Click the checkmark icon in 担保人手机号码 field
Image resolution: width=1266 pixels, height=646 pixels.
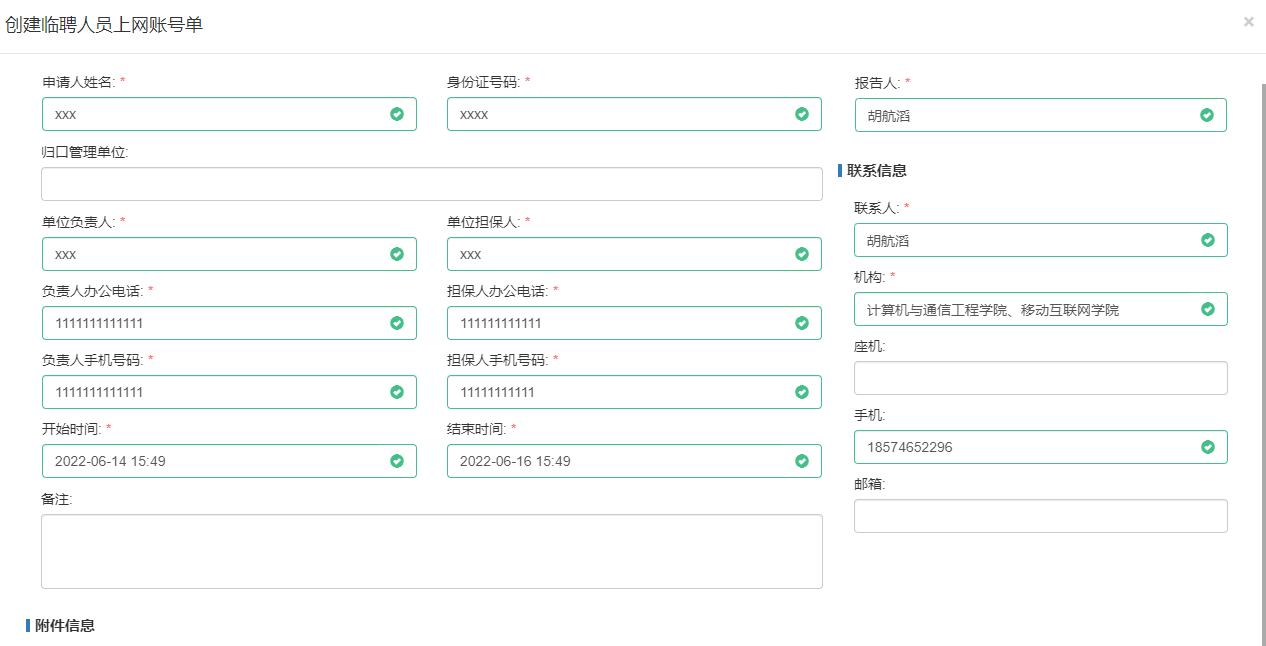click(x=802, y=392)
